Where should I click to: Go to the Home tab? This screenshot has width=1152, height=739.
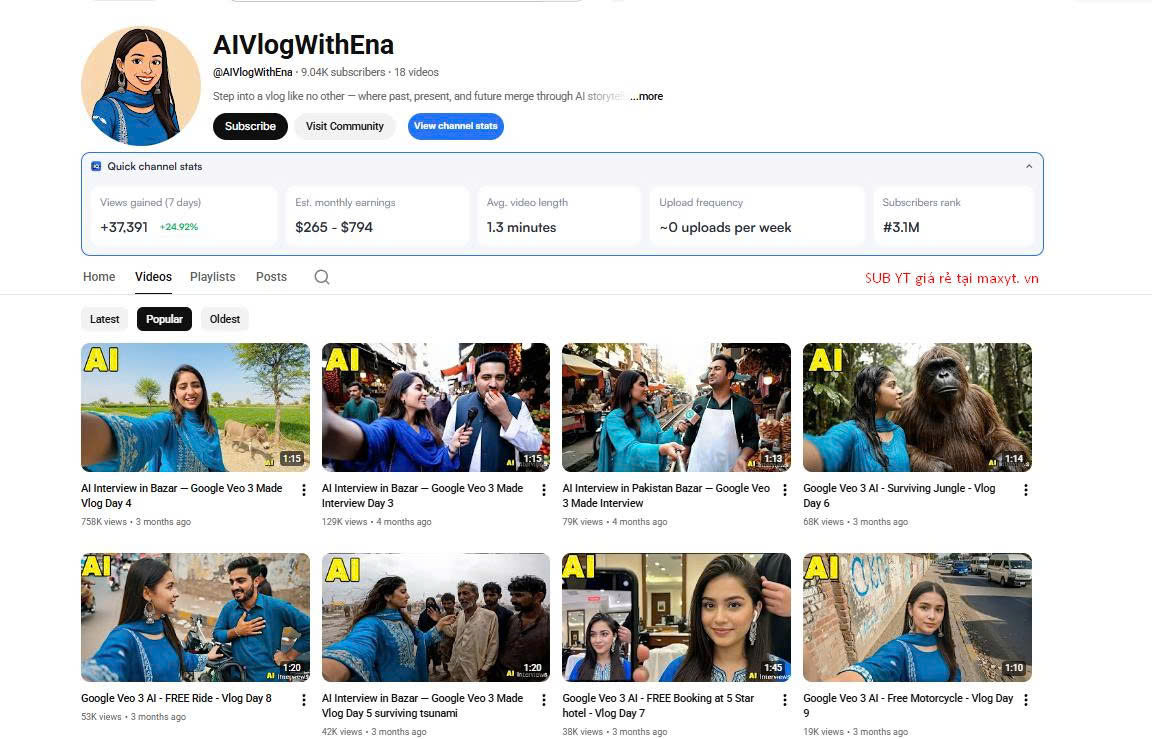coord(99,277)
